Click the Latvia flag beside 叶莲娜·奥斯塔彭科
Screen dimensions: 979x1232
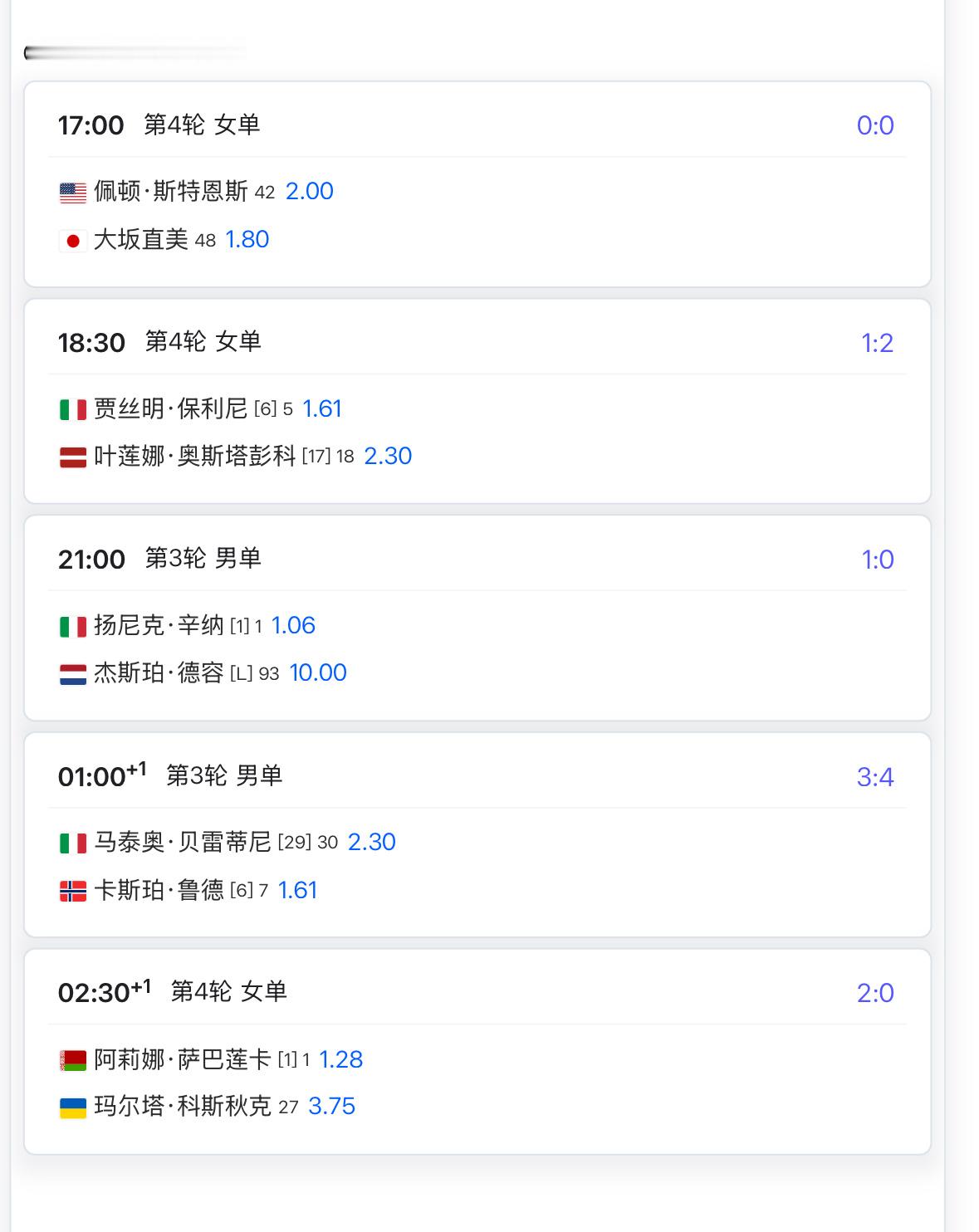coord(73,457)
